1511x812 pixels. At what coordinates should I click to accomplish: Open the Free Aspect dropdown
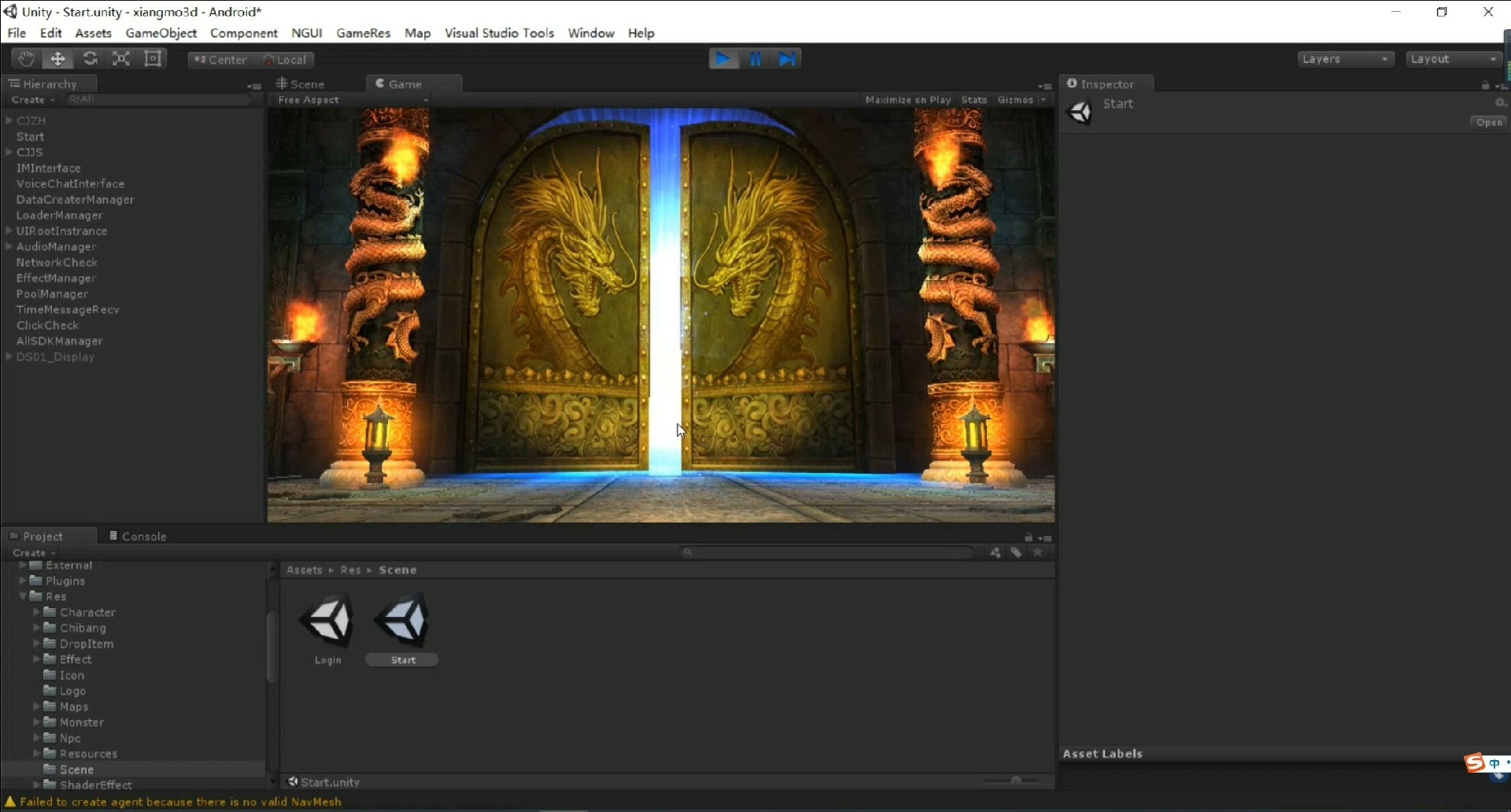coord(352,100)
